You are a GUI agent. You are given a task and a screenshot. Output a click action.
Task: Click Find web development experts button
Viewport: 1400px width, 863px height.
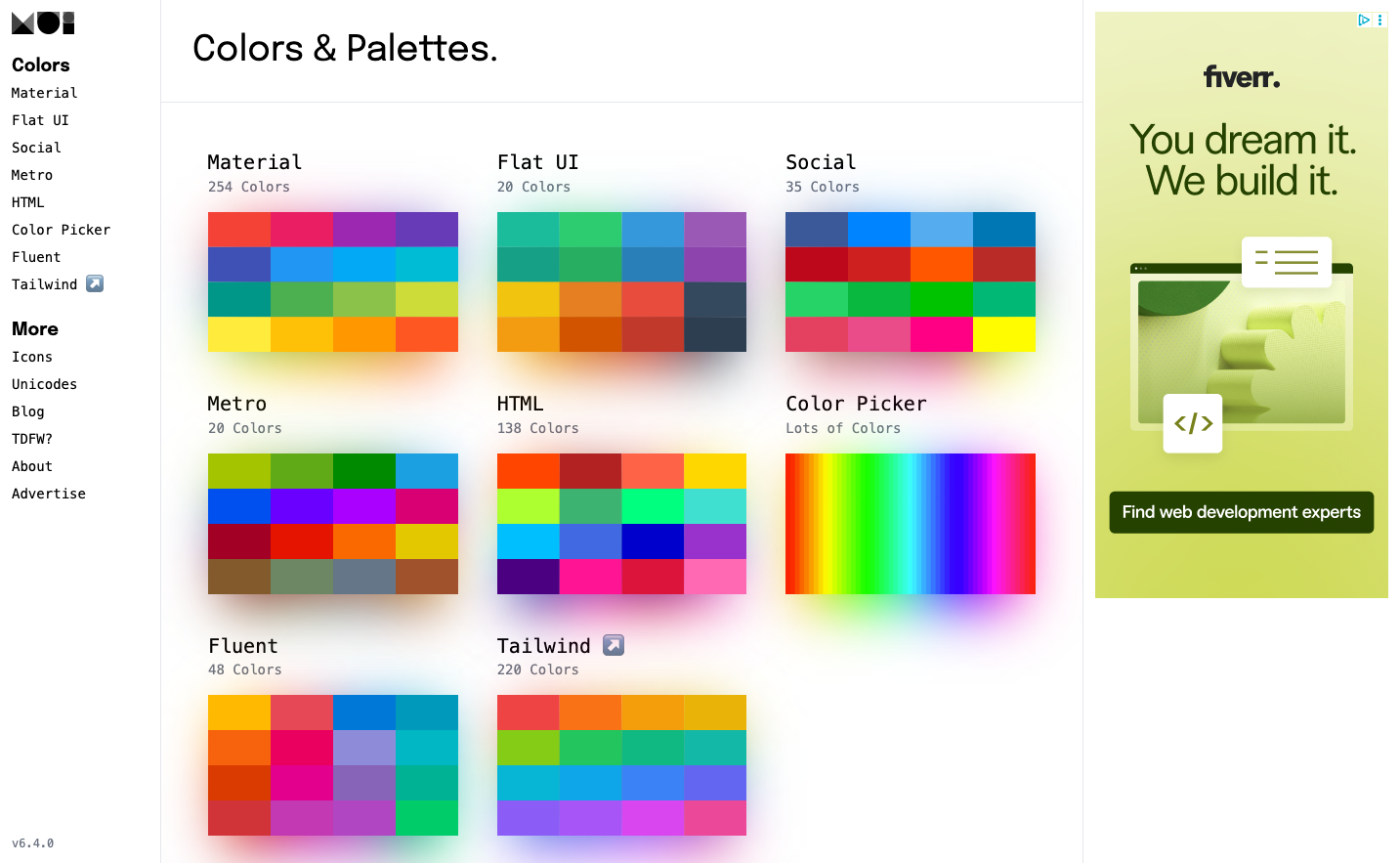(x=1241, y=511)
